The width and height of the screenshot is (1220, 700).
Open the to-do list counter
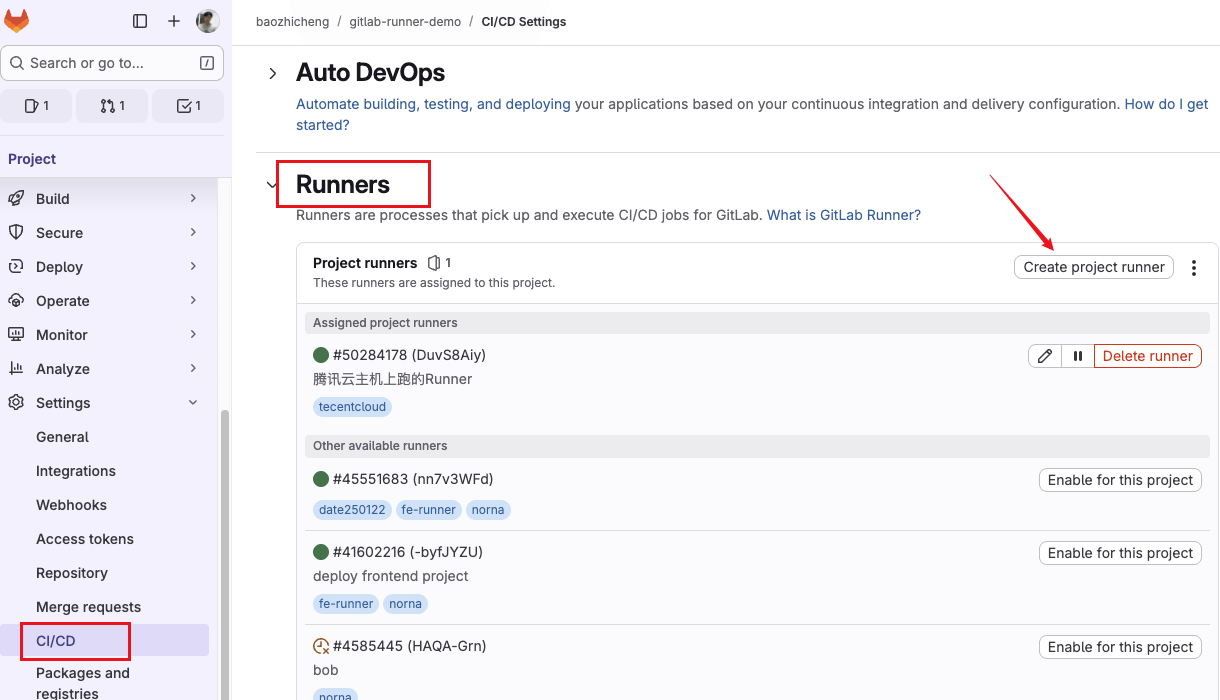click(188, 106)
